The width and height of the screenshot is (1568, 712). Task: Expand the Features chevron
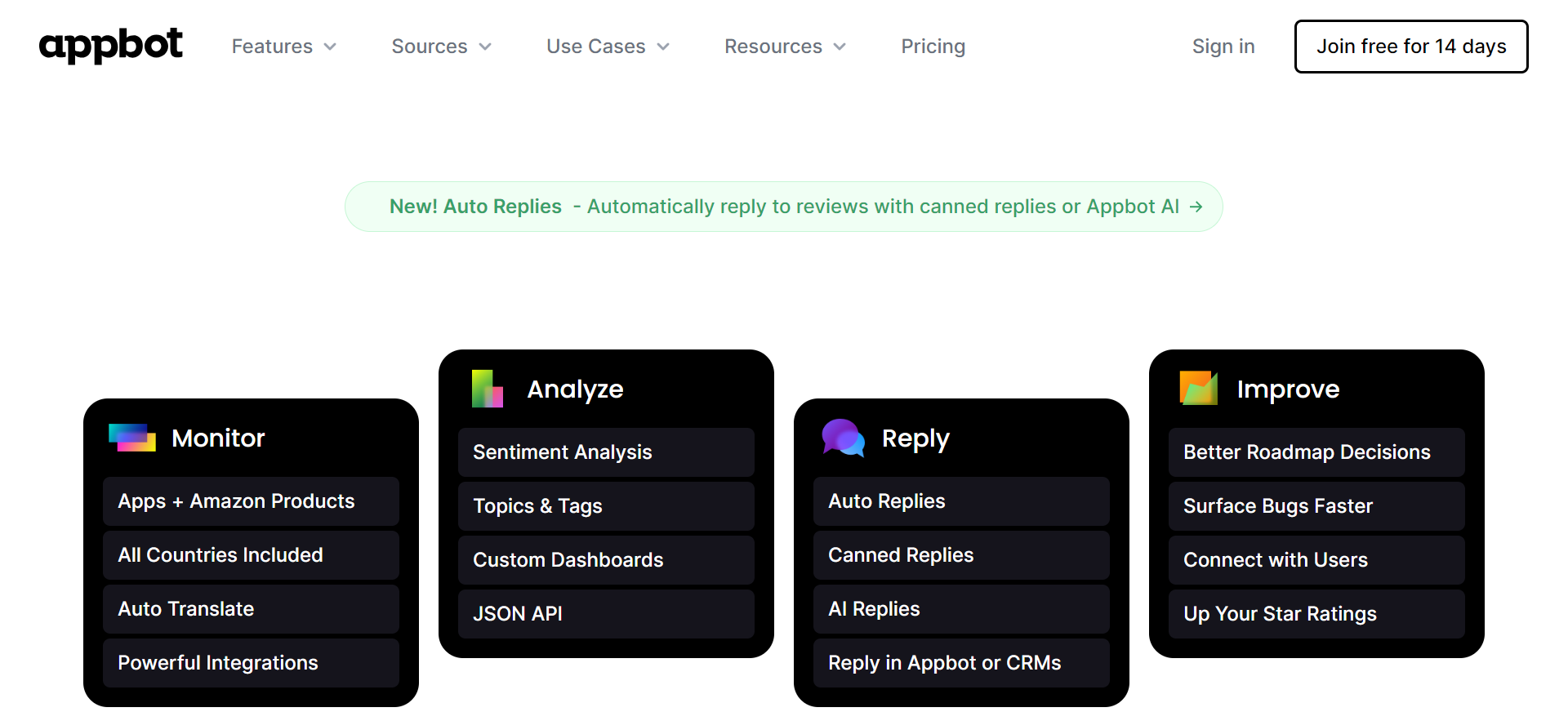(330, 47)
